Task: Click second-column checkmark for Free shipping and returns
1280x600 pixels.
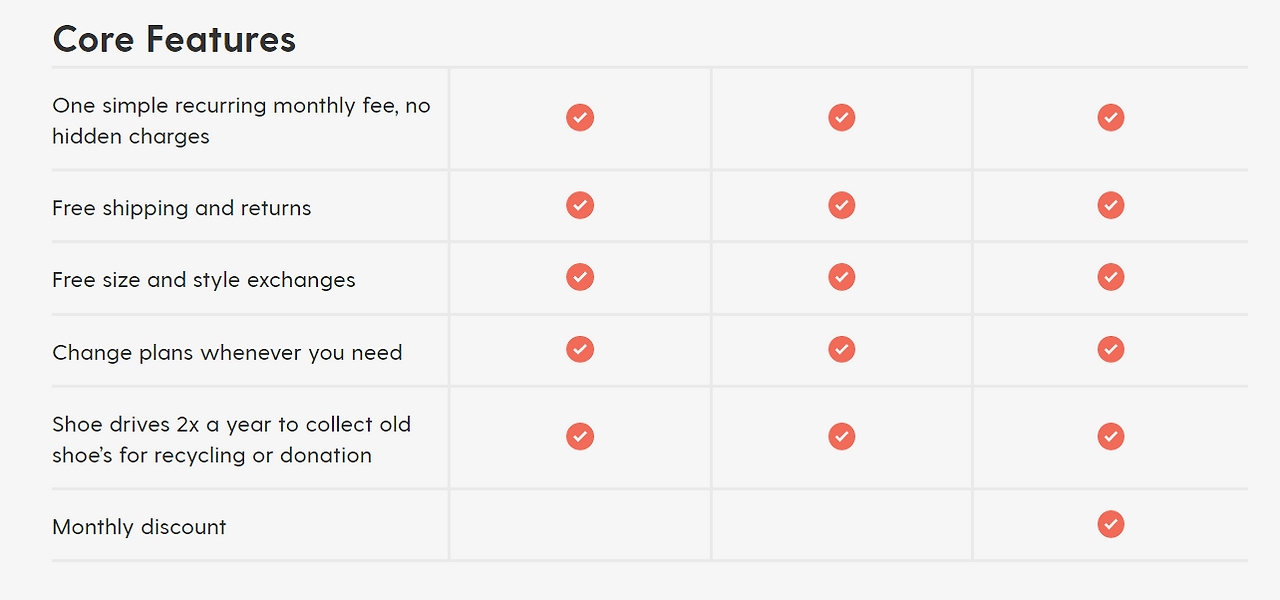Action: pos(842,205)
